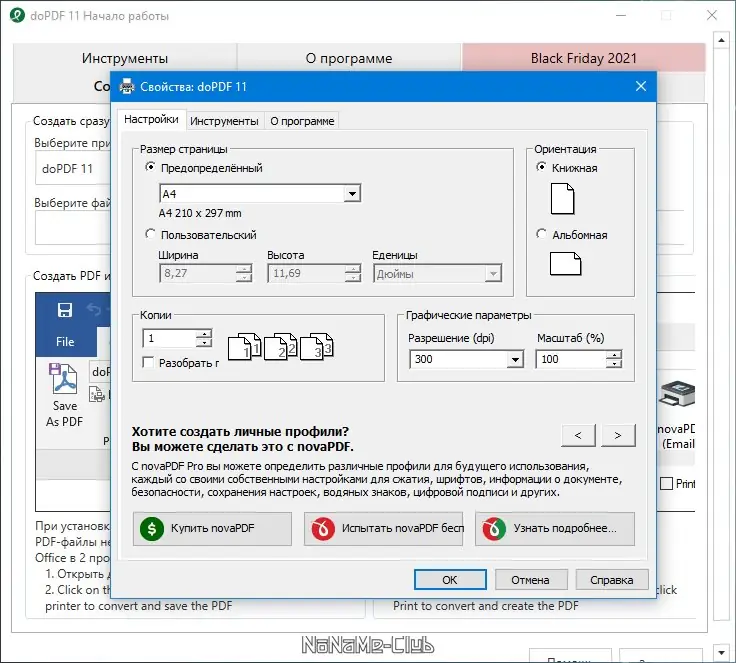This screenshot has width=736, height=663.
Task: Click the small document icon below doPDF field
Action: point(97,394)
